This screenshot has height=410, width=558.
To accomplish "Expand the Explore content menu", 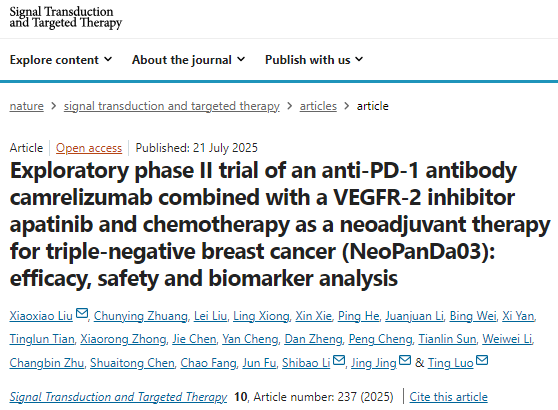I will pyautogui.click(x=61, y=60).
